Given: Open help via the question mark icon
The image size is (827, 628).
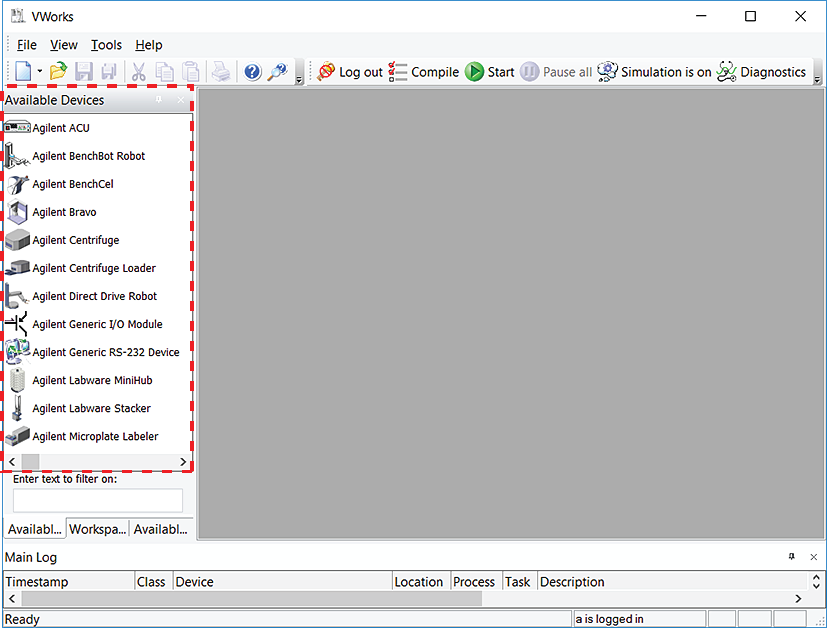Looking at the screenshot, I should [x=252, y=72].
